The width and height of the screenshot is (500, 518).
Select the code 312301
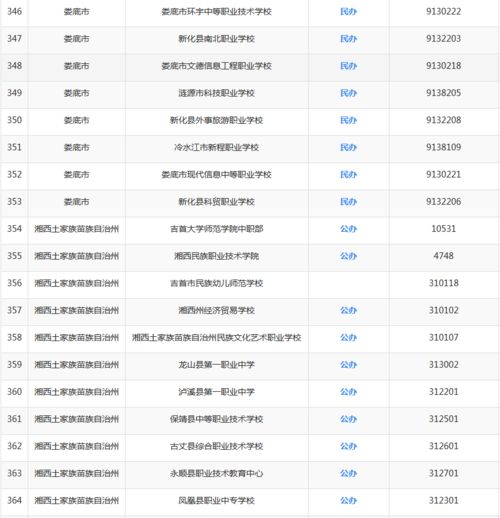(x=443, y=501)
